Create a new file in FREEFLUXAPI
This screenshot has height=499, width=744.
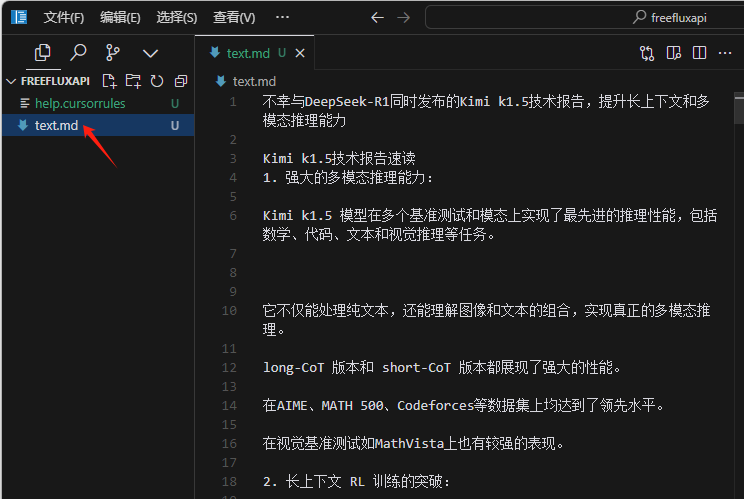[x=109, y=81]
